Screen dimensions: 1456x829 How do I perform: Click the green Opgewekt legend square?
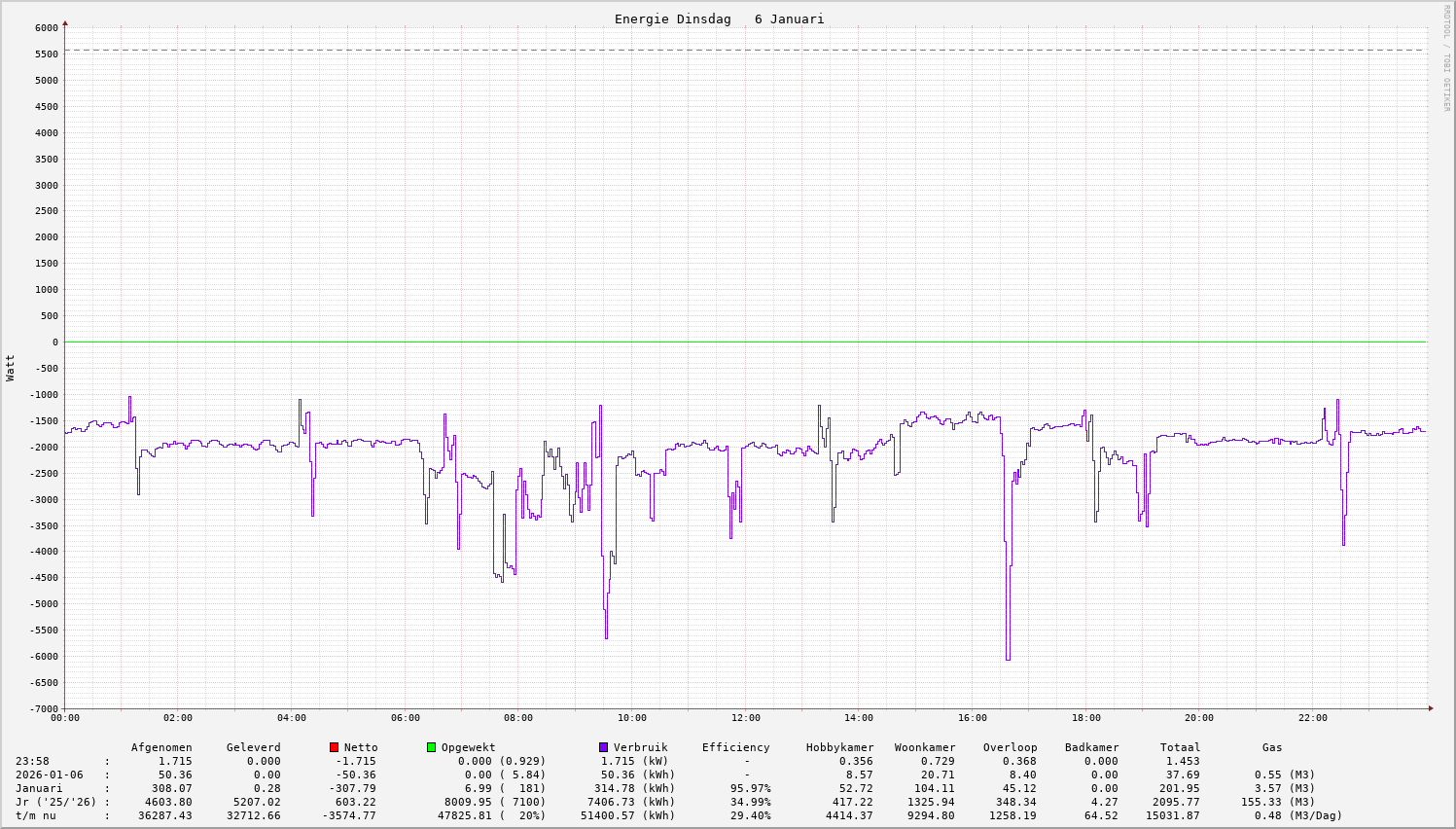(x=431, y=747)
